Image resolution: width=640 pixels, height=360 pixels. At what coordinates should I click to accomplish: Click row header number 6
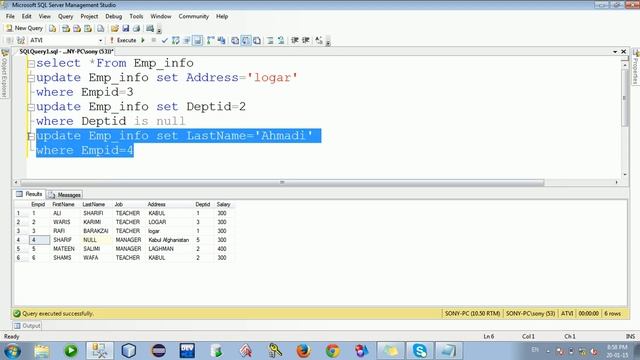(x=21, y=258)
